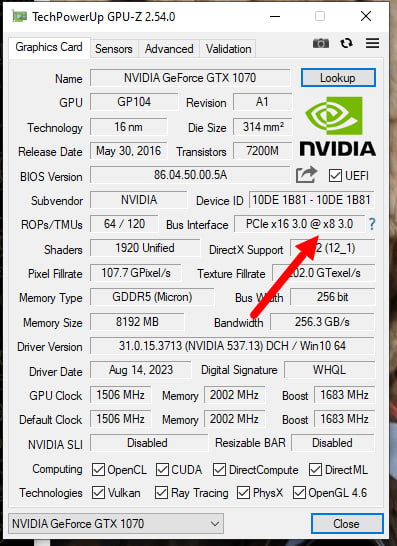Click the Device ID field 10DE 1B81
This screenshot has width=397, height=546.
312,200
